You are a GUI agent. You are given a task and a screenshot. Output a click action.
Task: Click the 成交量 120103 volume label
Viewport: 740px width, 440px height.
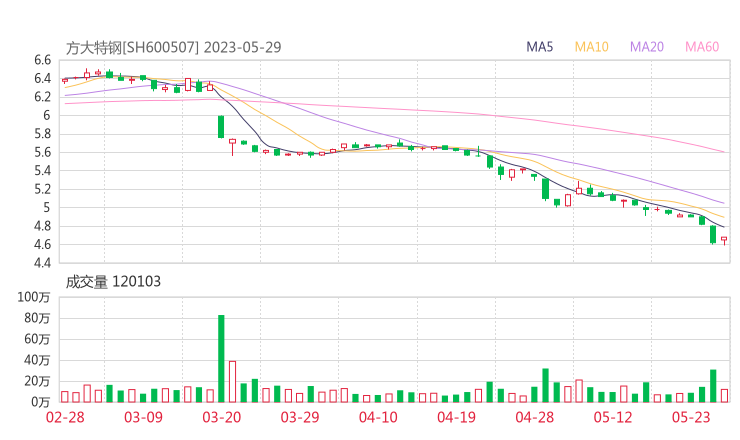[x=113, y=282]
